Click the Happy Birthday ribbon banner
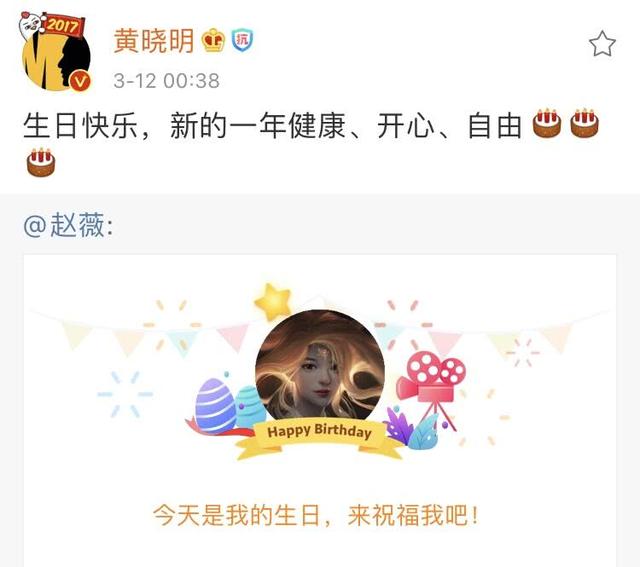640x567 pixels. (320, 438)
